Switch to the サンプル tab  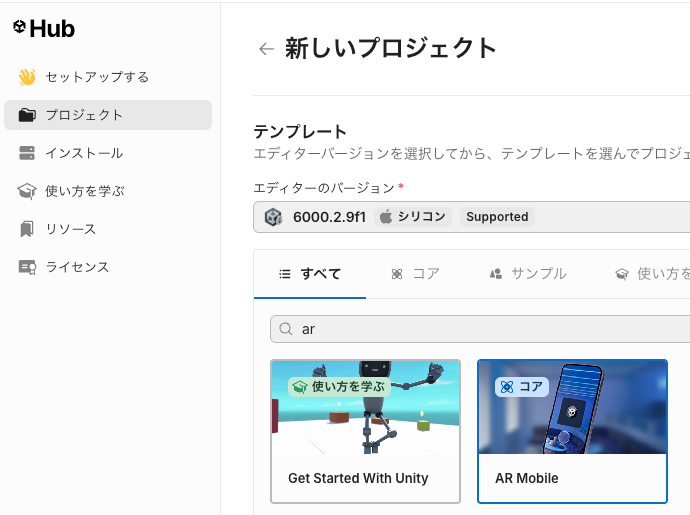click(x=529, y=274)
